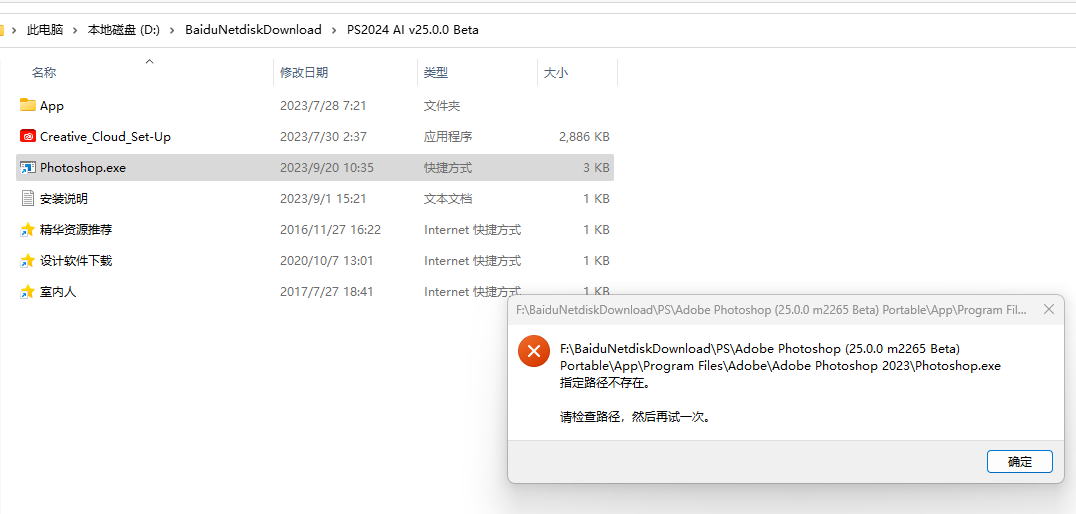Select the App folder name
Image resolution: width=1076 pixels, height=514 pixels.
pyautogui.click(x=51, y=106)
